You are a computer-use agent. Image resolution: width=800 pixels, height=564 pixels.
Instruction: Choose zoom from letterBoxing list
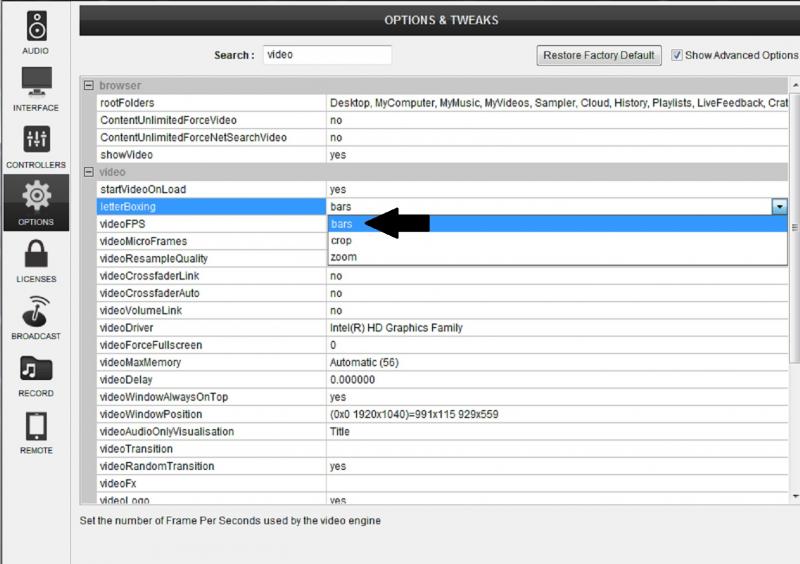point(343,257)
